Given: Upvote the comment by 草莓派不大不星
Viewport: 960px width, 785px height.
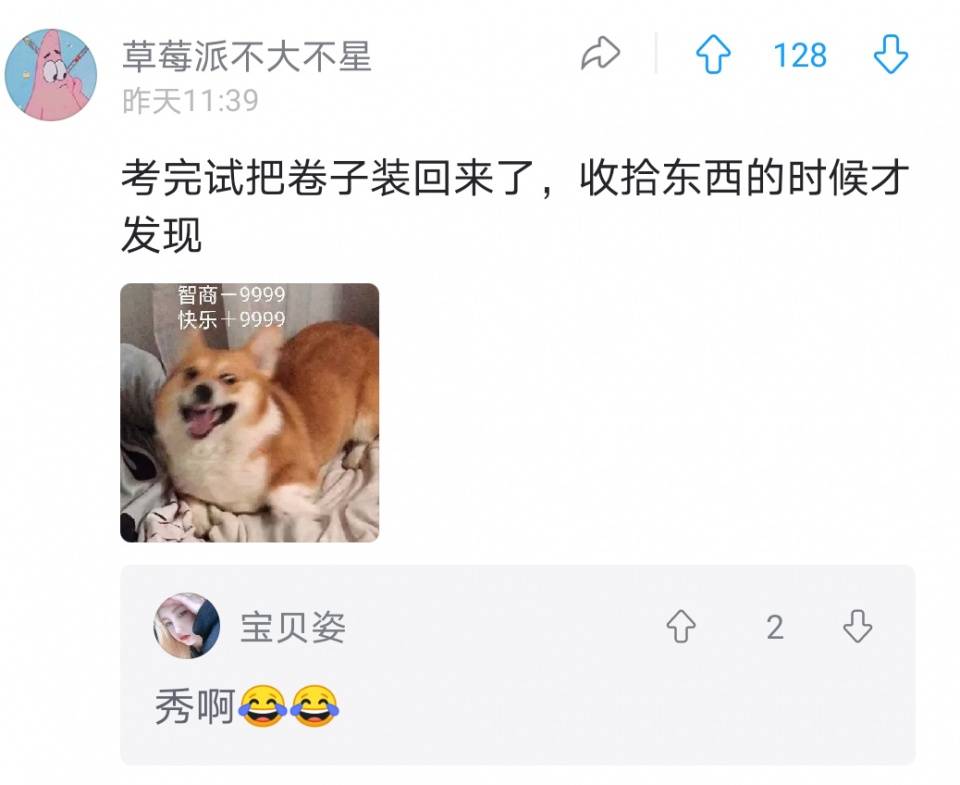Looking at the screenshot, I should click(713, 54).
